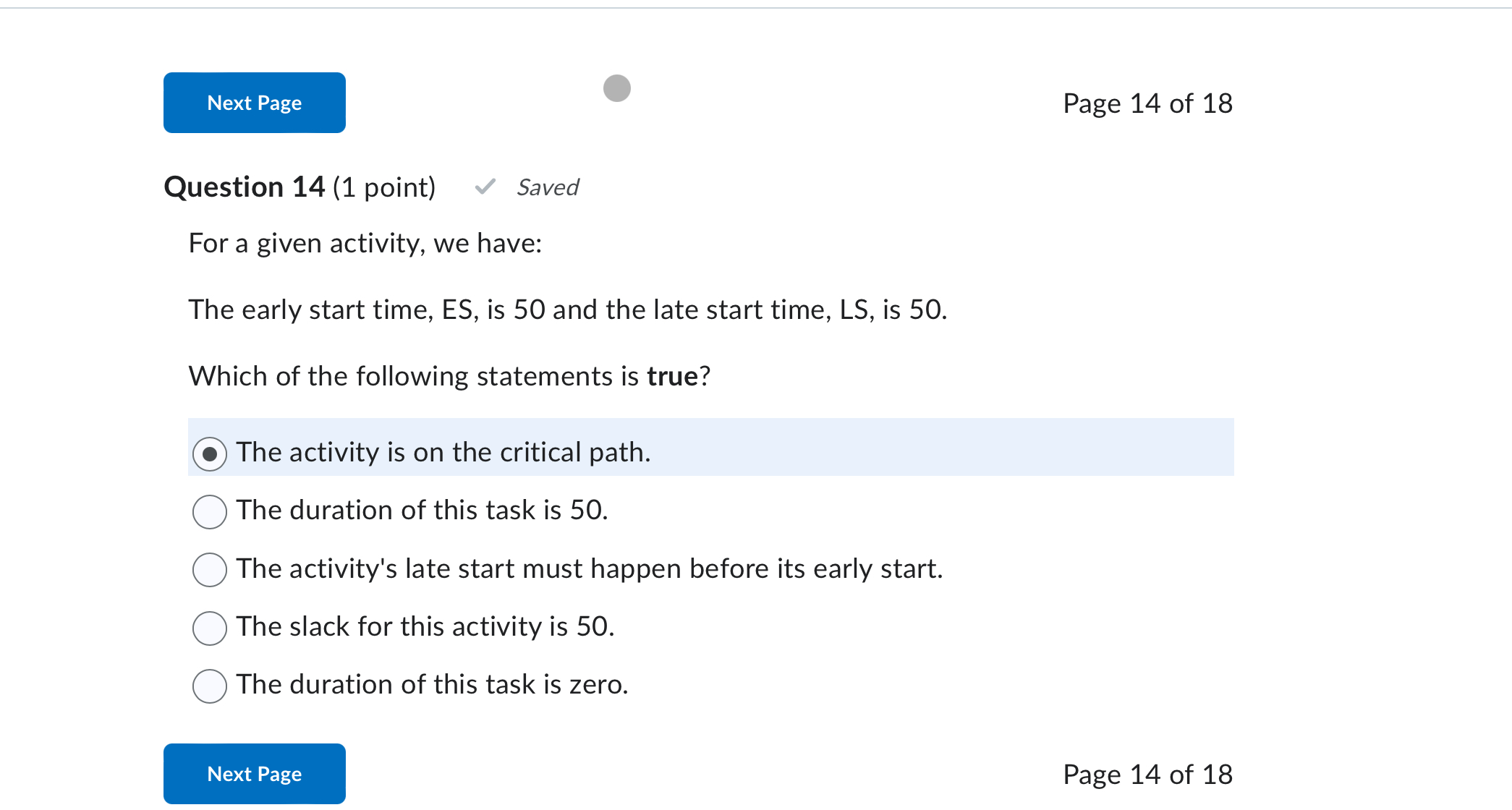Click the bottom Next Page button
The image size is (1512, 810).
254,773
